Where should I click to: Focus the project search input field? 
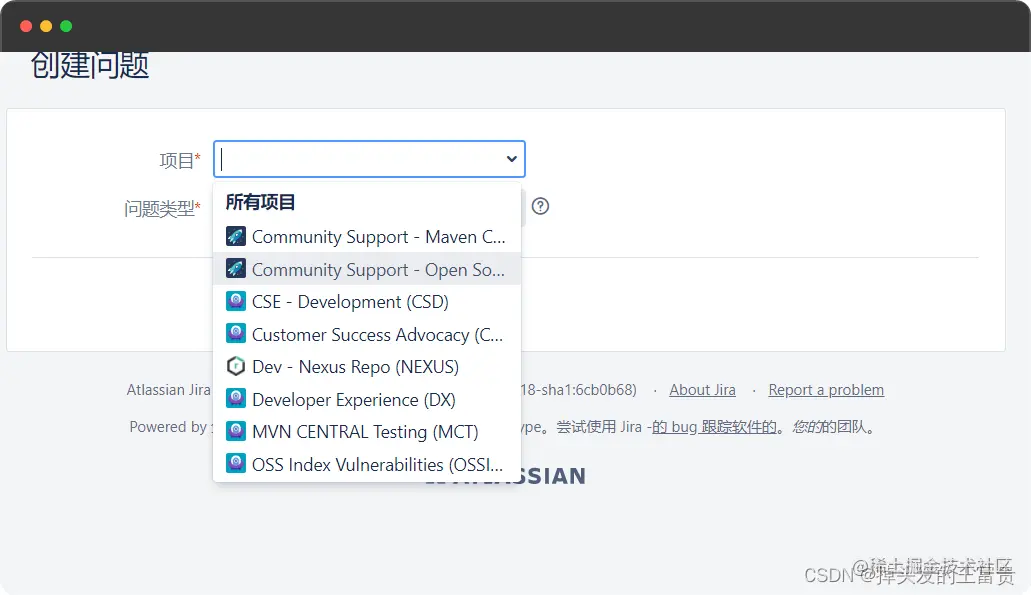tap(369, 159)
